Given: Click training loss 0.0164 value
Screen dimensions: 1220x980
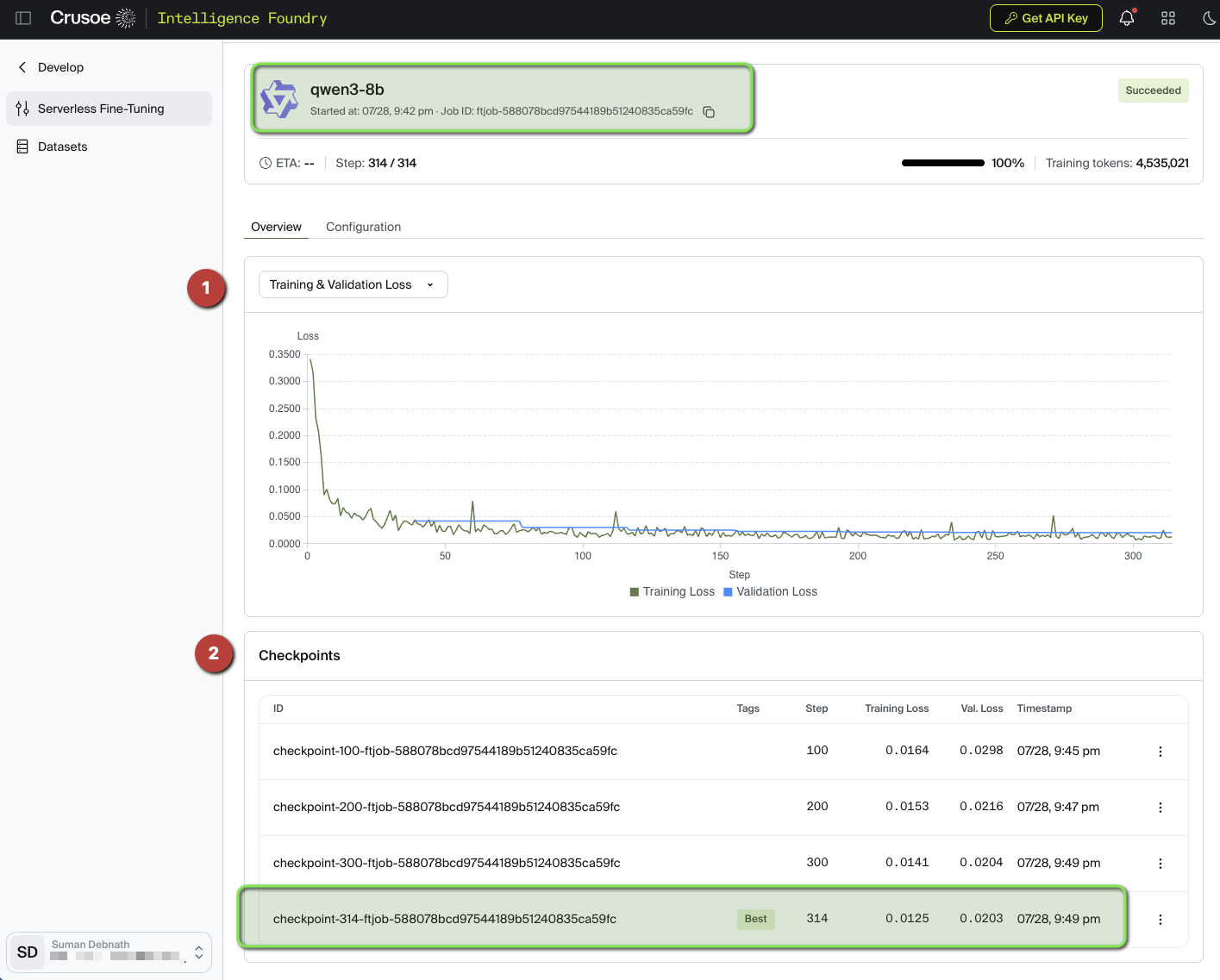Looking at the screenshot, I should coord(907,751).
